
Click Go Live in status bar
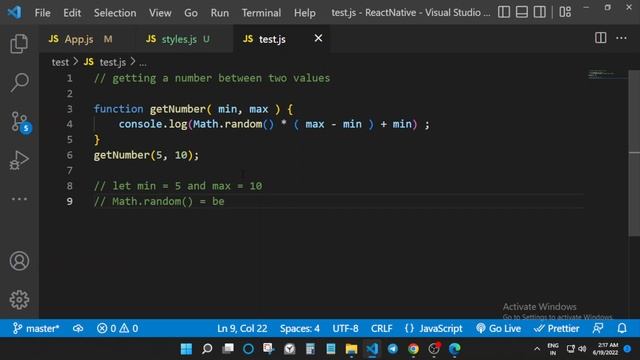[x=498, y=329]
